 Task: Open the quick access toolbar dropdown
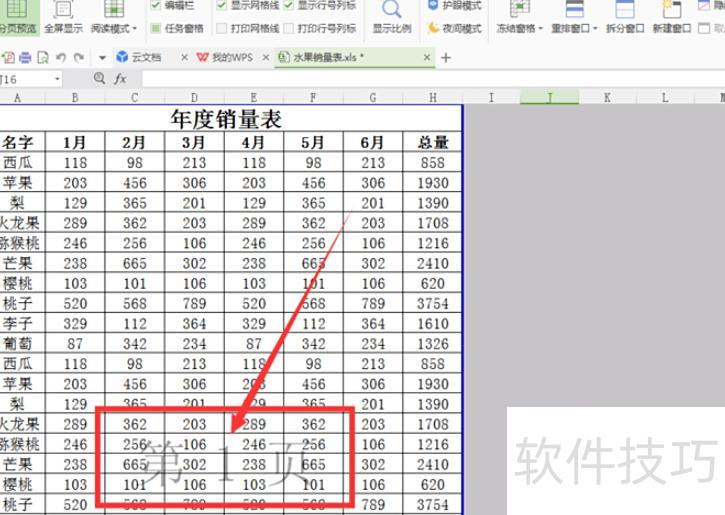102,58
